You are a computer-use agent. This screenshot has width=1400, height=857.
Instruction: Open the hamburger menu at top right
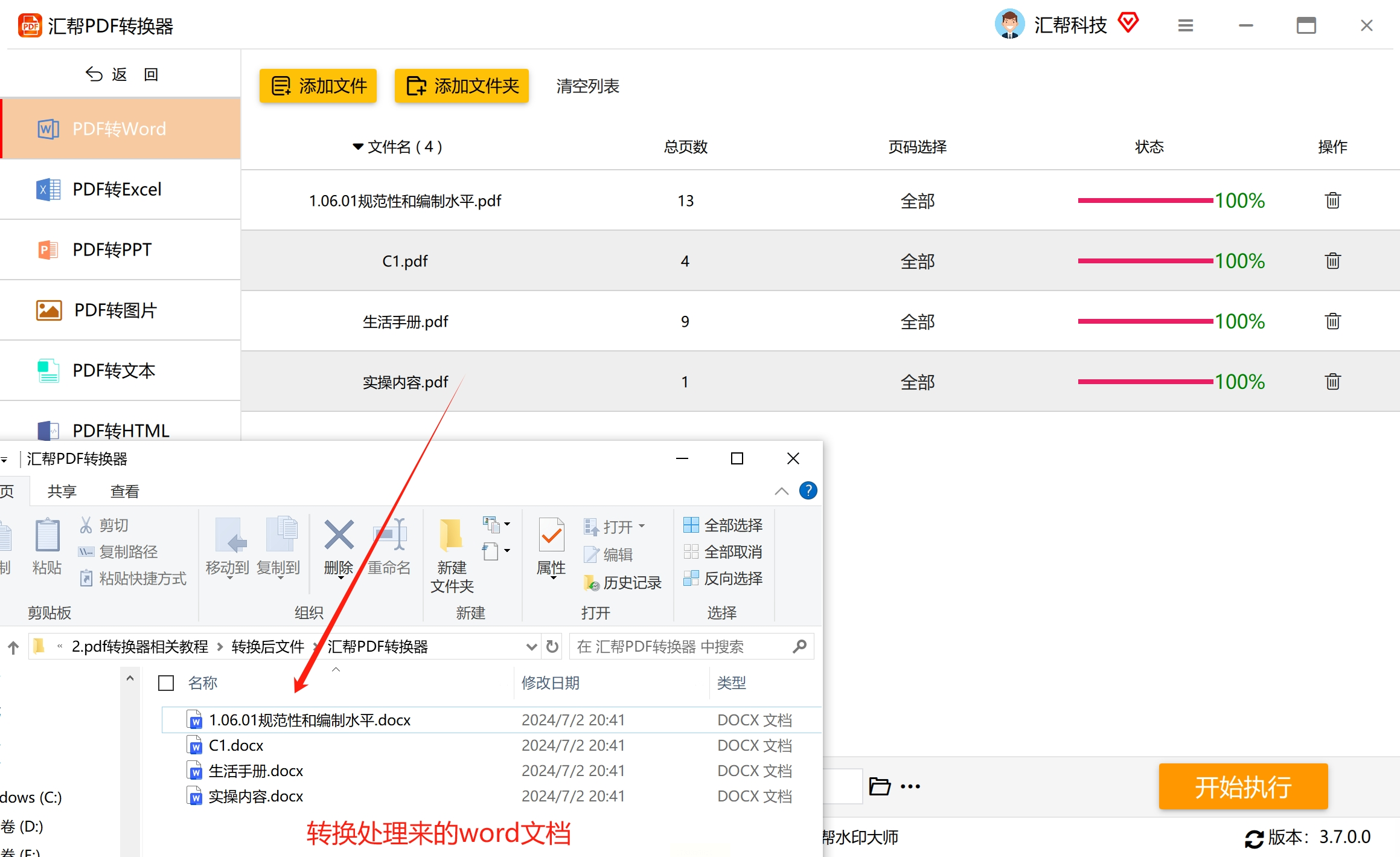click(x=1185, y=25)
